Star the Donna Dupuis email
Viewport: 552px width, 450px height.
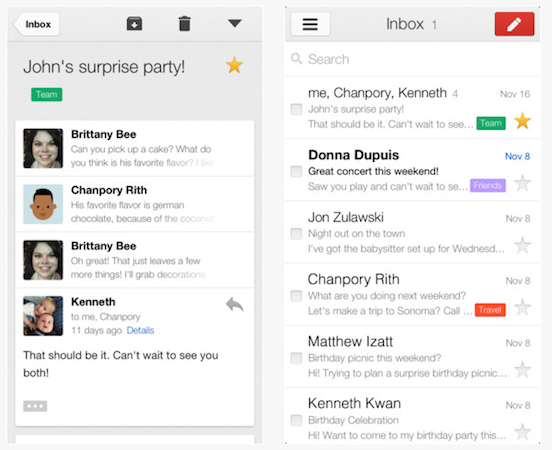pos(522,183)
